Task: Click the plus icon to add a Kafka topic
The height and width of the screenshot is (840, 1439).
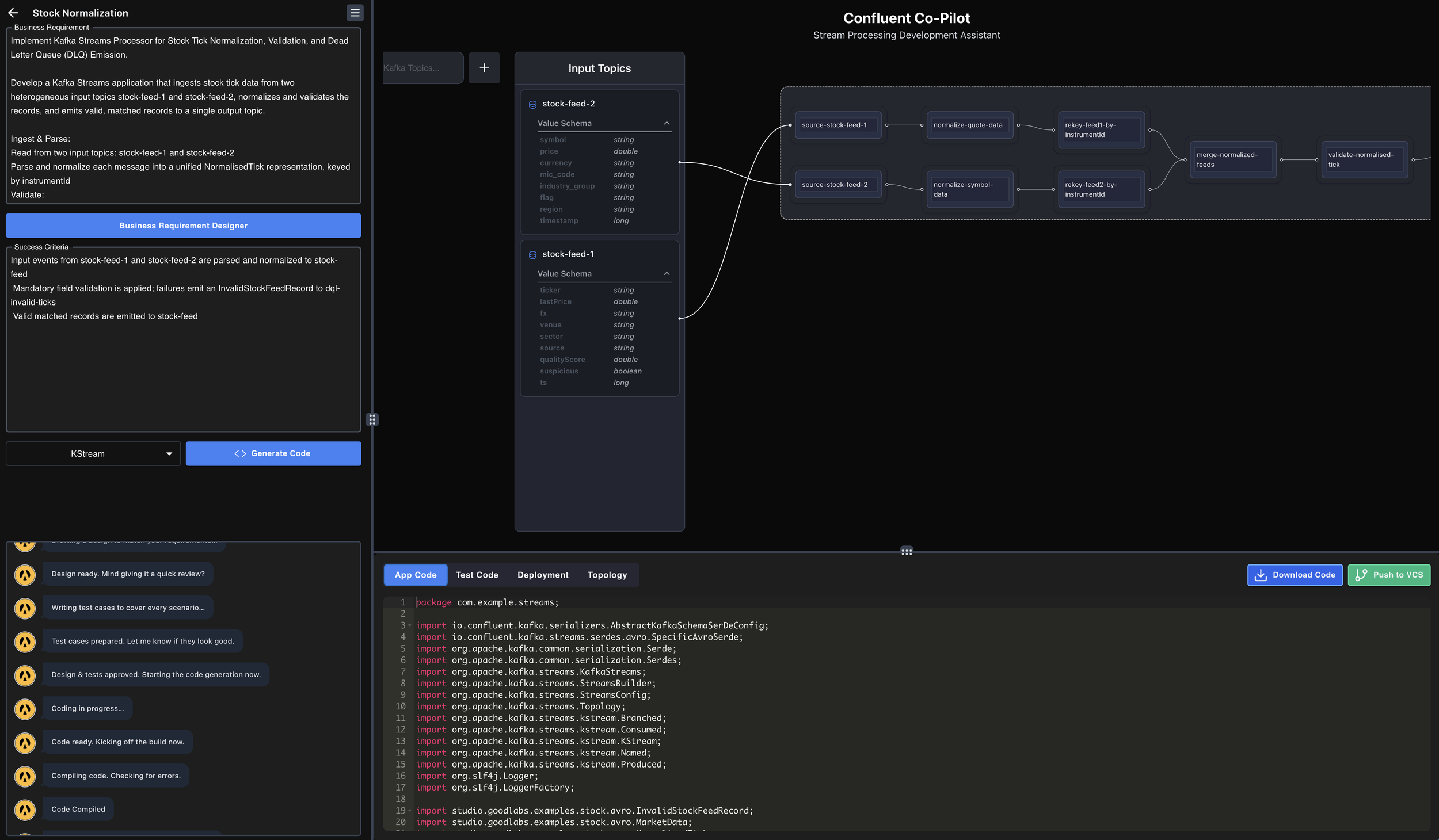Action: [x=484, y=67]
